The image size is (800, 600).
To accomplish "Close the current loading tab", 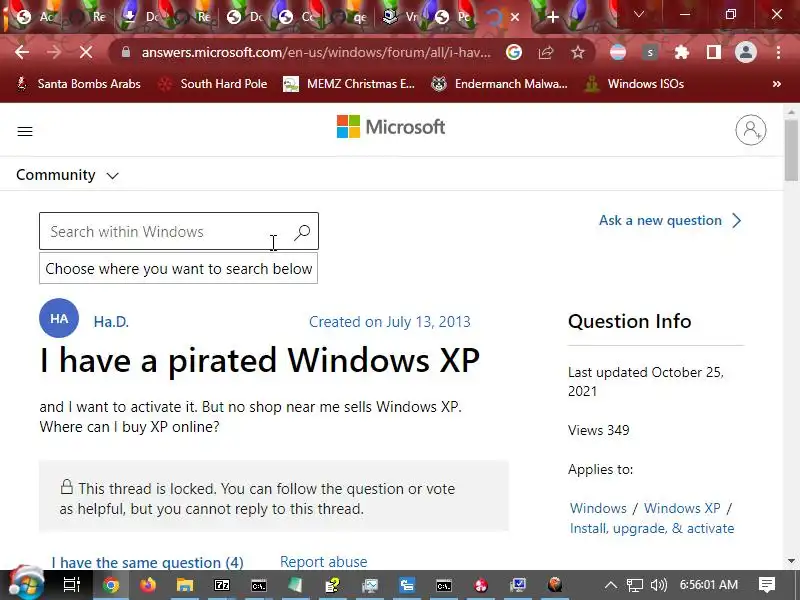I will (515, 17).
